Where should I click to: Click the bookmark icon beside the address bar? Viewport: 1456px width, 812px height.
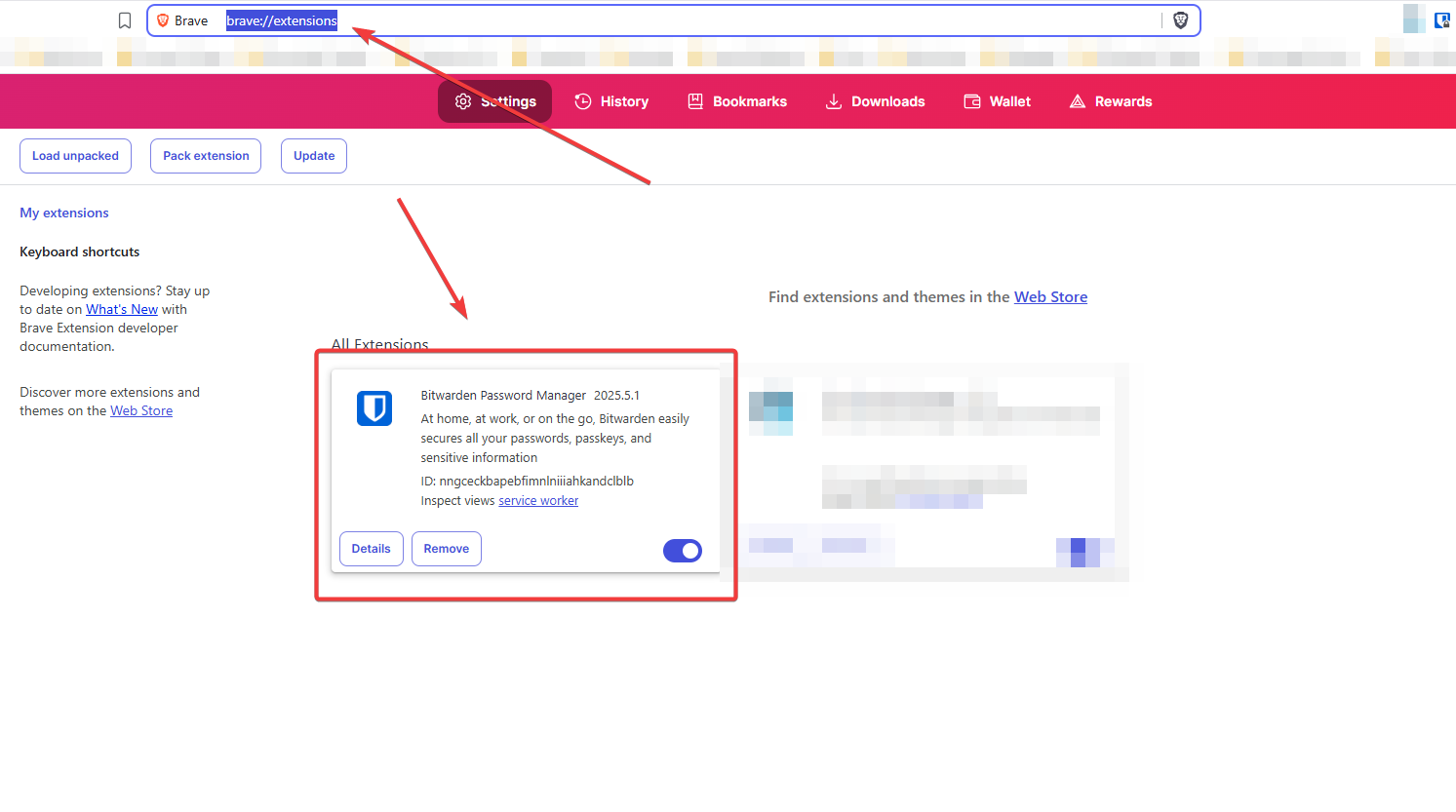click(125, 20)
